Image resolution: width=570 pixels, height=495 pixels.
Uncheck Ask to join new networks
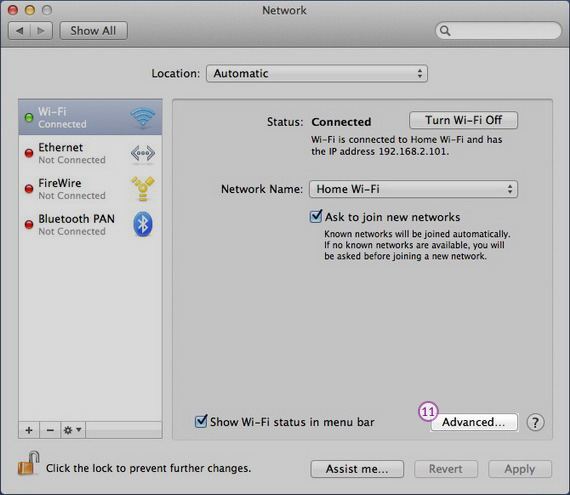pos(316,217)
